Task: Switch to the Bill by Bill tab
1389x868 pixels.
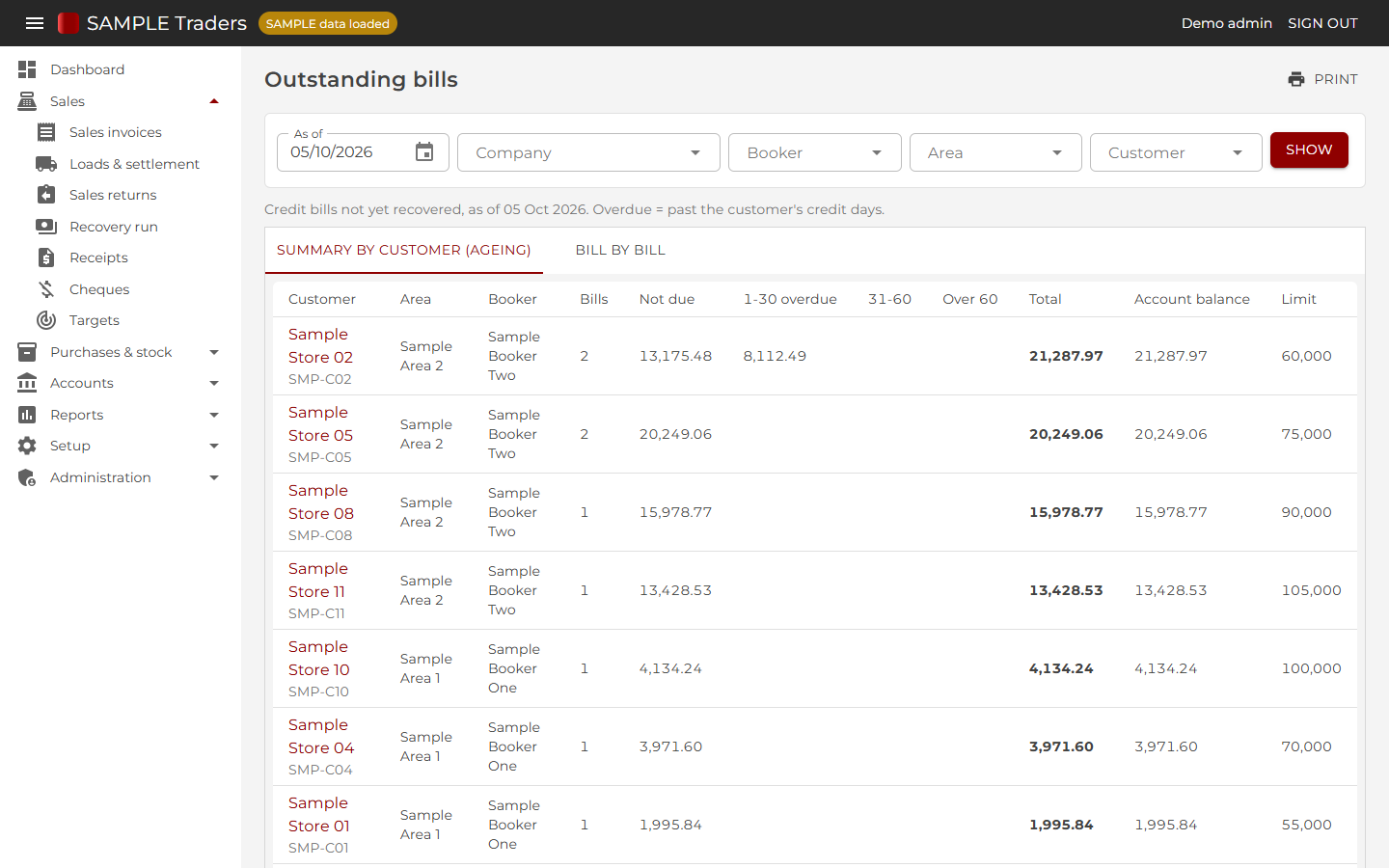Action: [620, 250]
